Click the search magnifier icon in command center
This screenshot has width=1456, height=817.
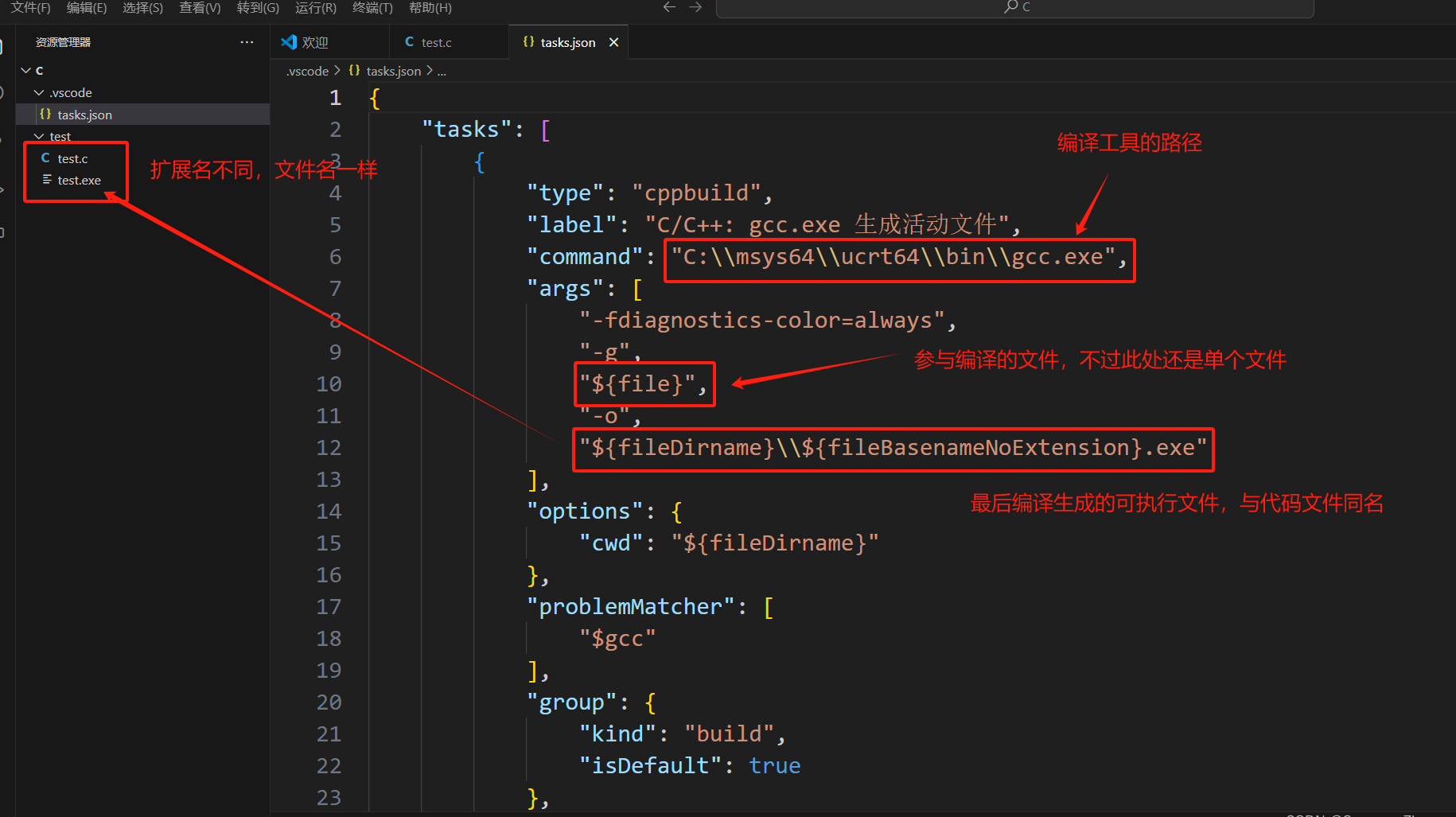click(x=1010, y=6)
